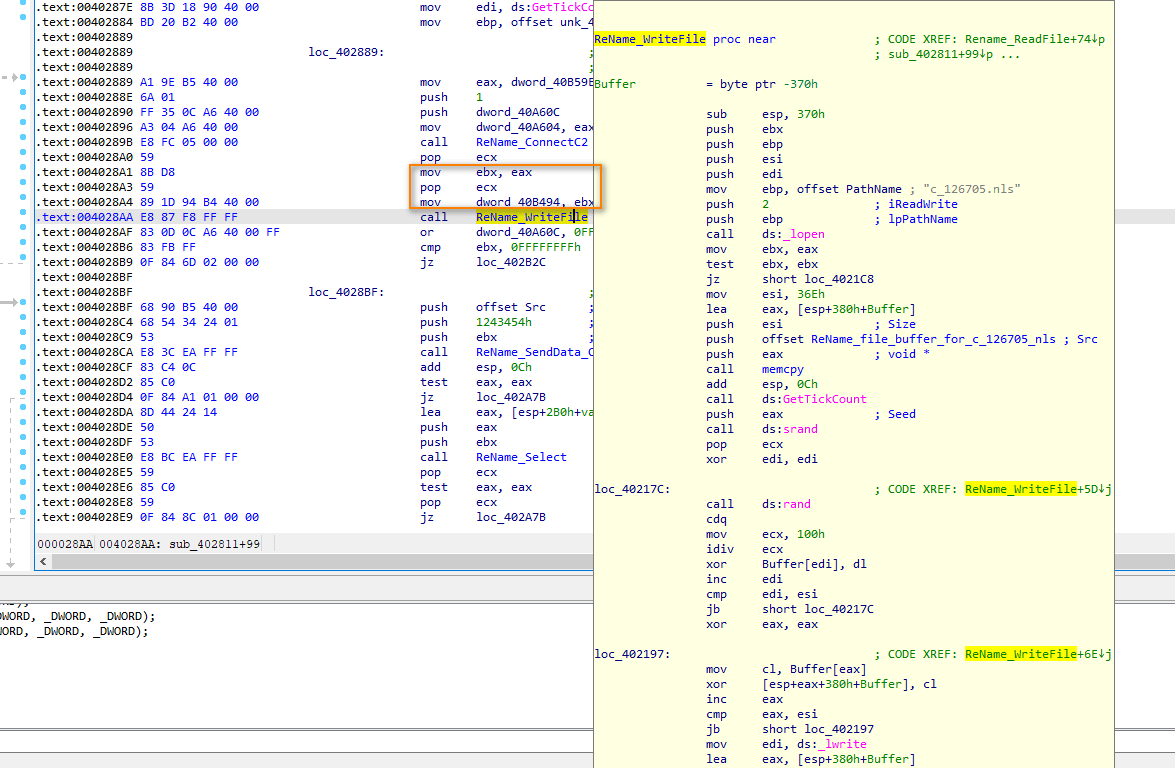This screenshot has height=768, width=1175.
Task: Select the loc_402889 label
Action: click(x=346, y=52)
